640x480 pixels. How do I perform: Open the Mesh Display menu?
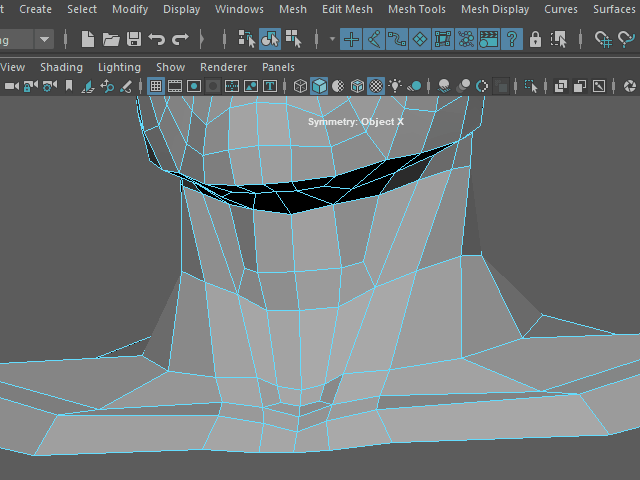pyautogui.click(x=495, y=9)
